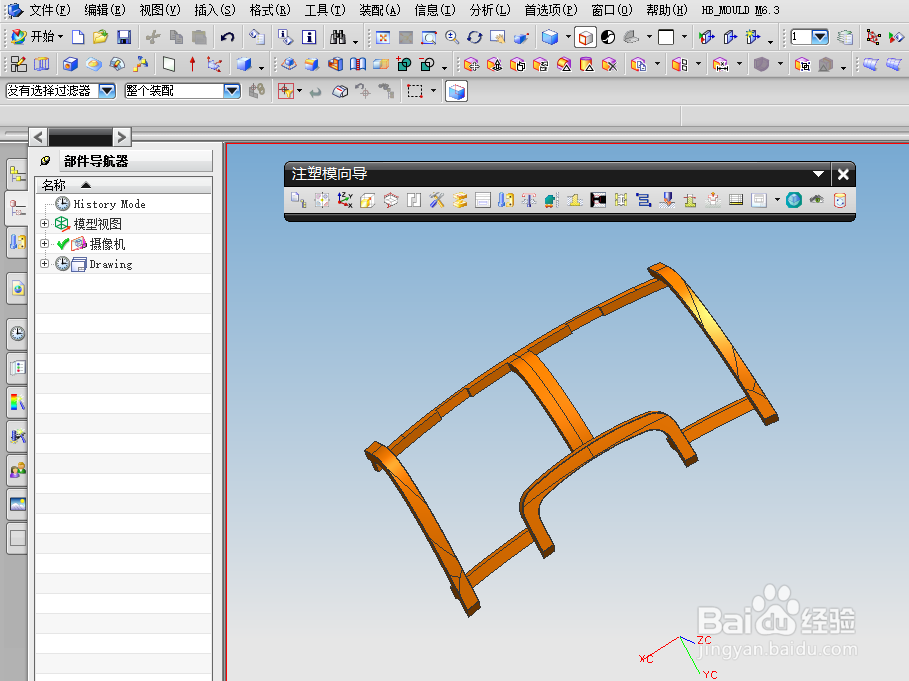The image size is (909, 681).
Task: Toggle shaded rendering style cube
Action: click(550, 38)
